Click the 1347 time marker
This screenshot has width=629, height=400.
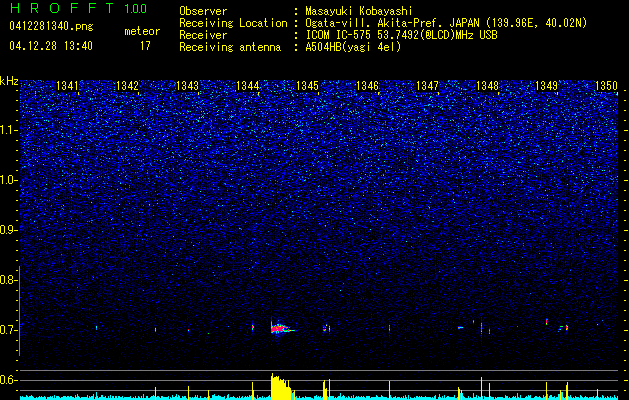(x=427, y=86)
